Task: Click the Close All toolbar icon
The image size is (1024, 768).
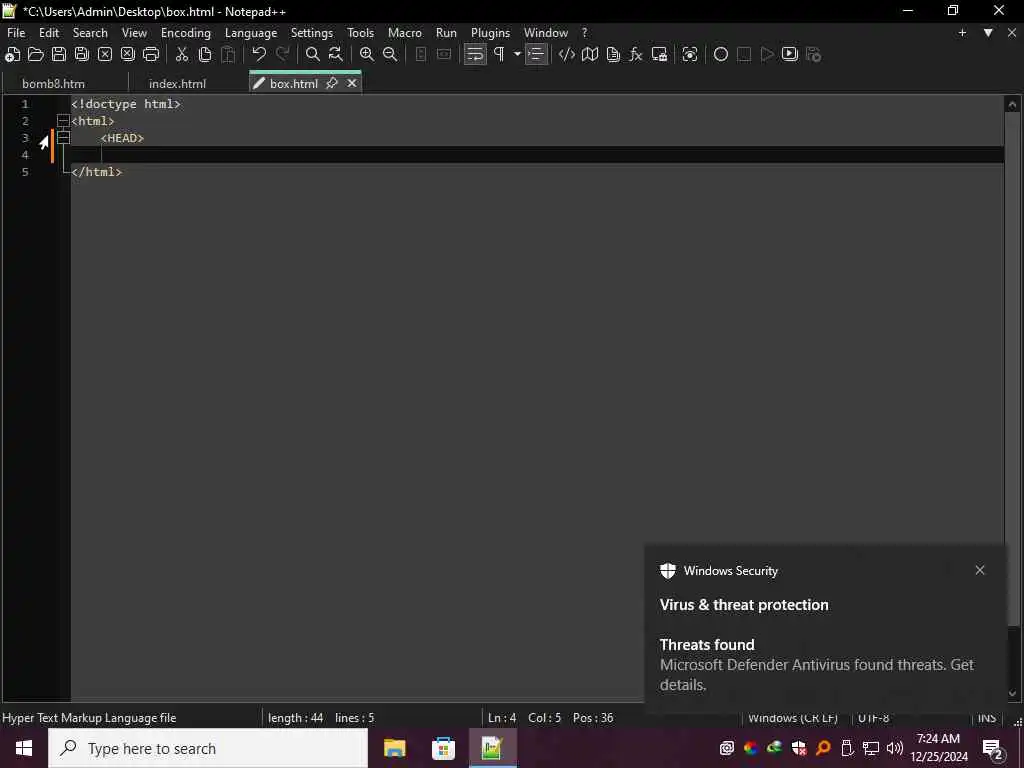Action: (x=128, y=55)
